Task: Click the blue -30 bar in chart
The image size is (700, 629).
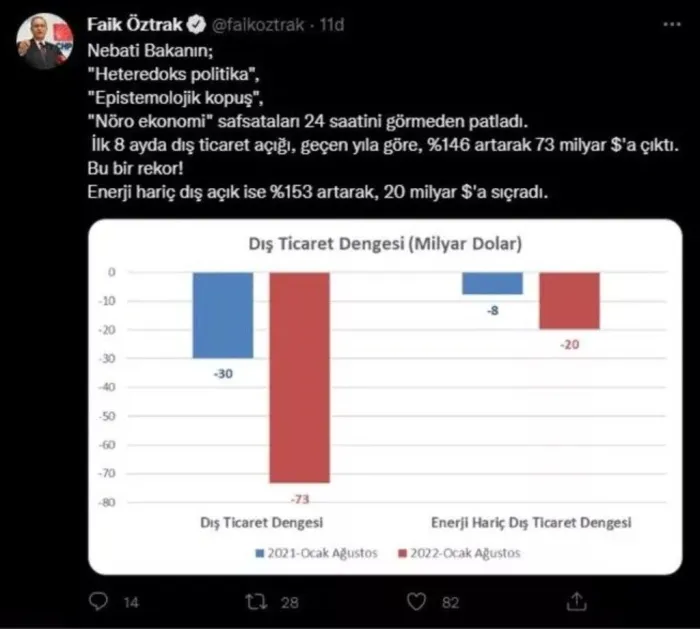Action: pyautogui.click(x=223, y=315)
